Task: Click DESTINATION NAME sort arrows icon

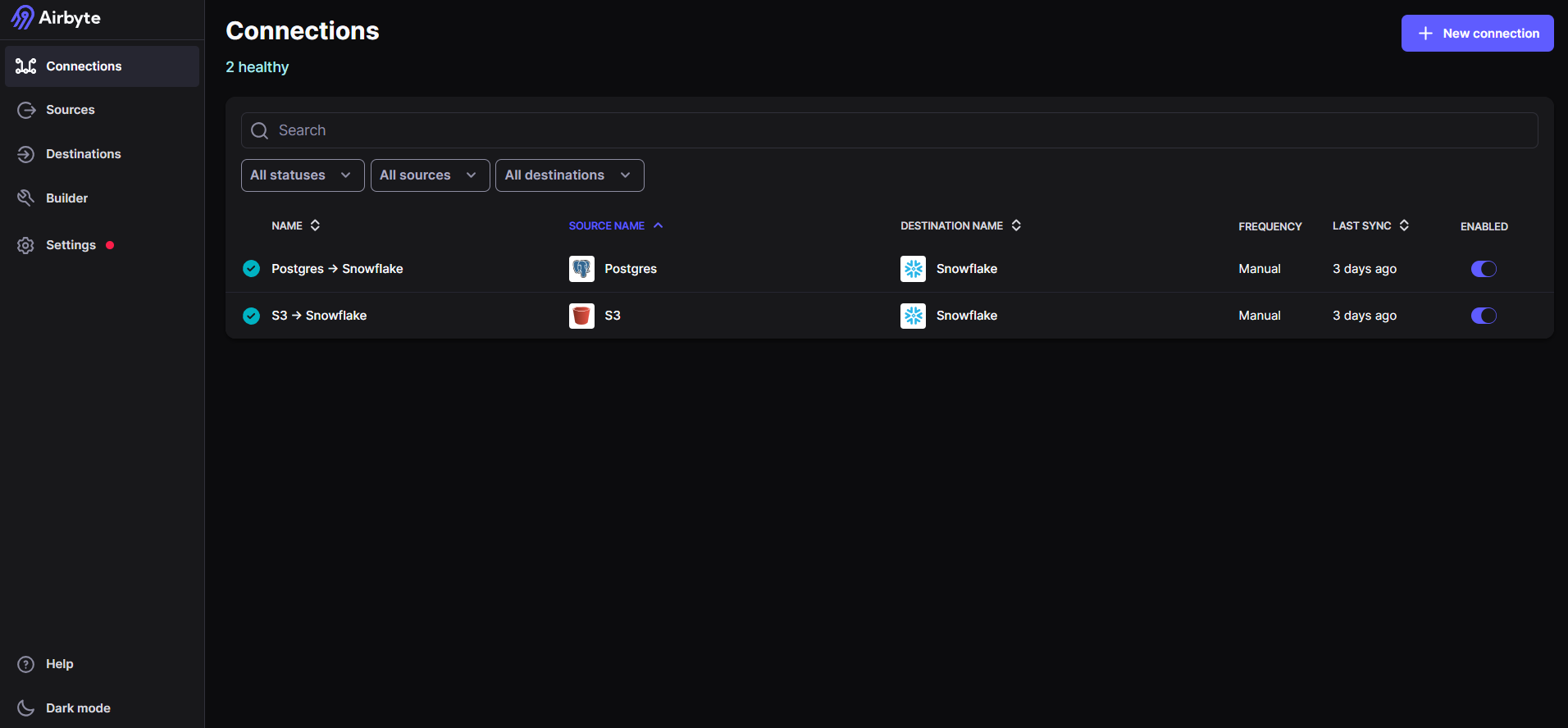Action: point(1016,225)
